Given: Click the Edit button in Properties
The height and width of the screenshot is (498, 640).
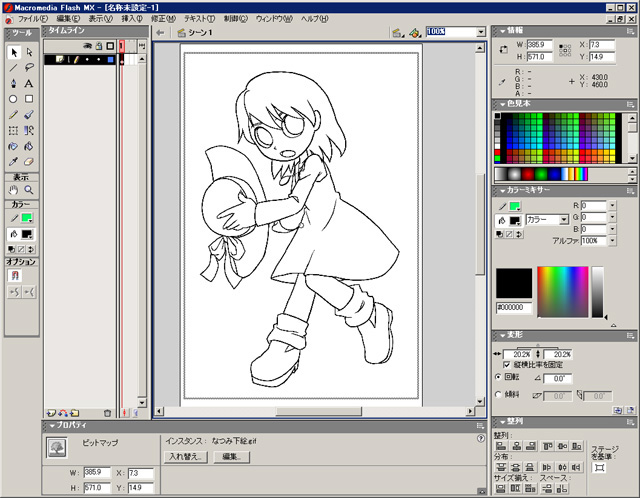Looking at the screenshot, I should [231, 457].
